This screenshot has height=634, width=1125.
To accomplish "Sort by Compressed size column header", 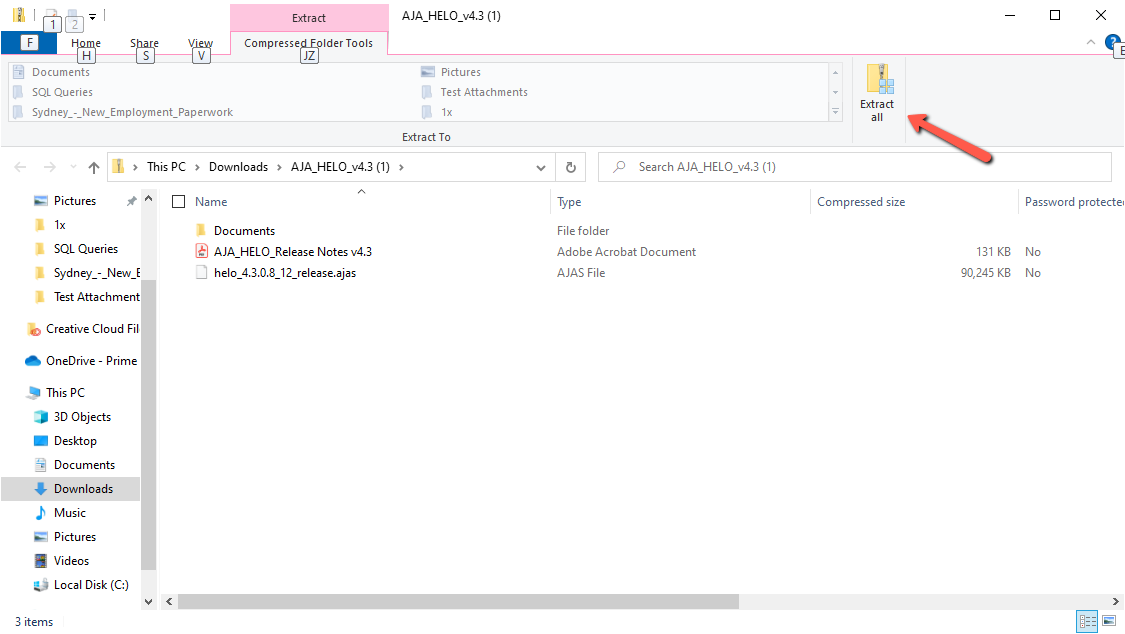I will [x=861, y=202].
